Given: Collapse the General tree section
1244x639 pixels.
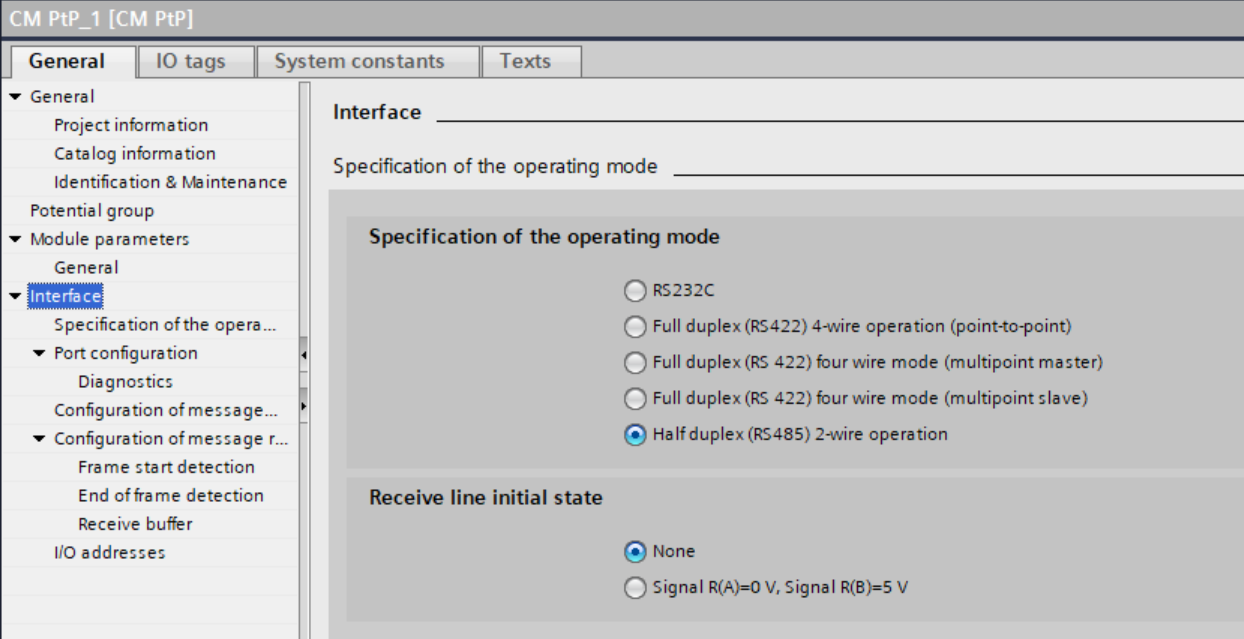Looking at the screenshot, I should click(x=15, y=97).
